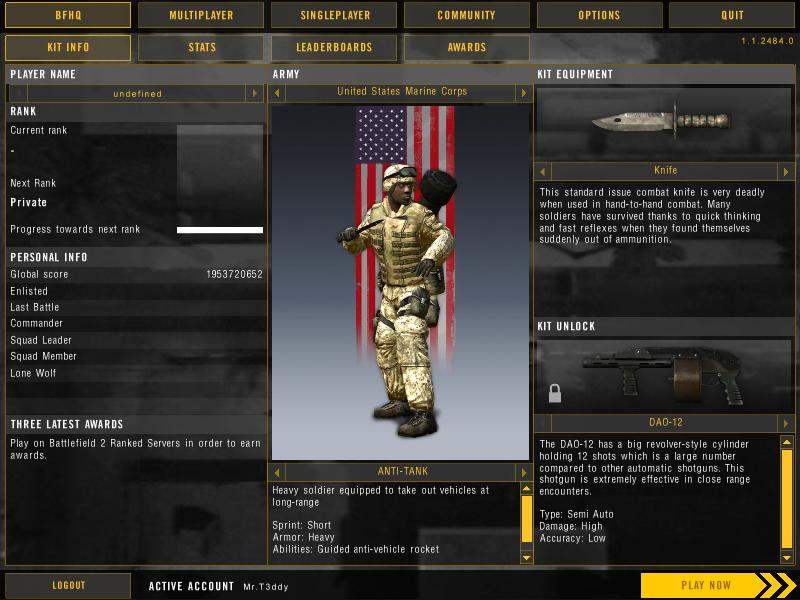
Task: Click the undefined player name field
Action: tap(137, 94)
